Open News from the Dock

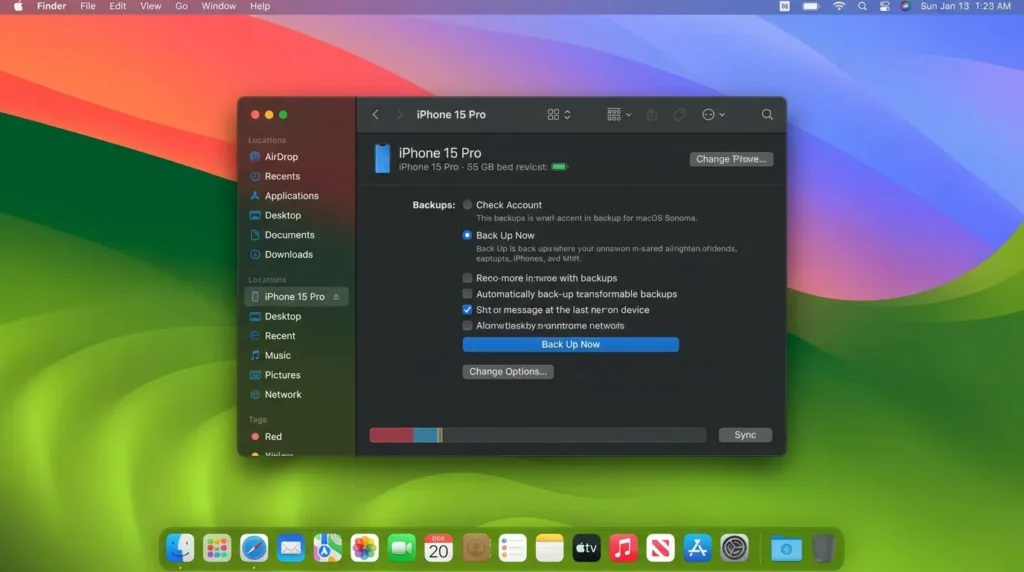coord(660,548)
